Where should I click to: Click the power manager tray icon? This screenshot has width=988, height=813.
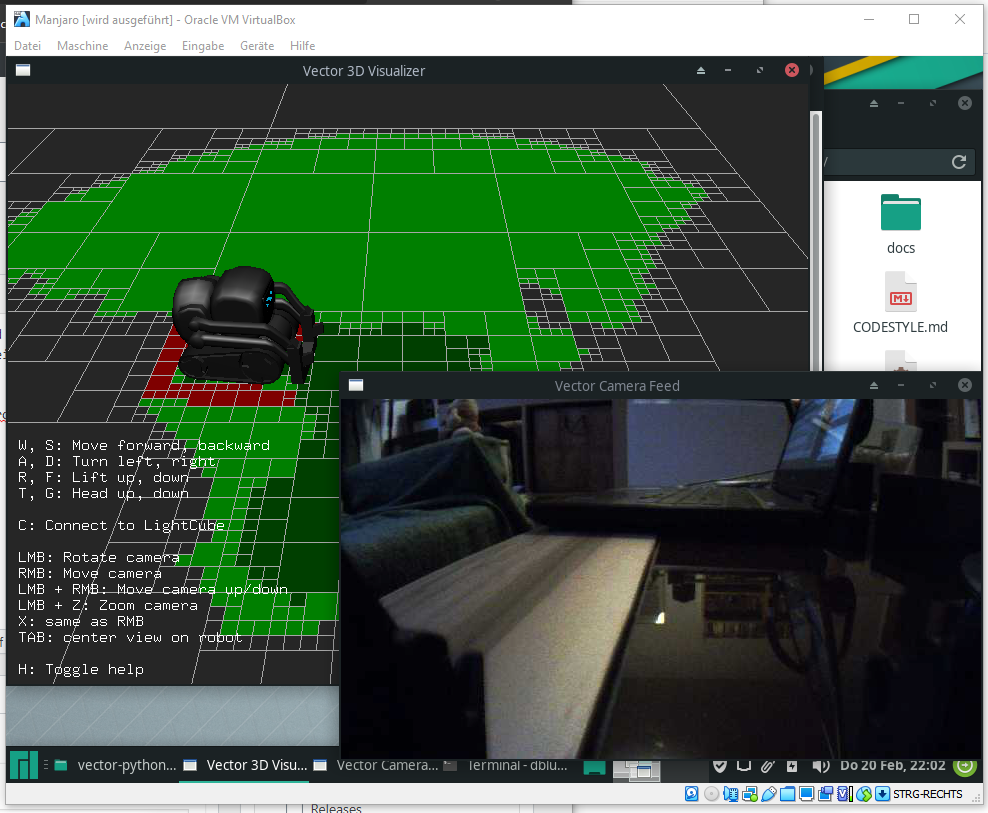(792, 766)
